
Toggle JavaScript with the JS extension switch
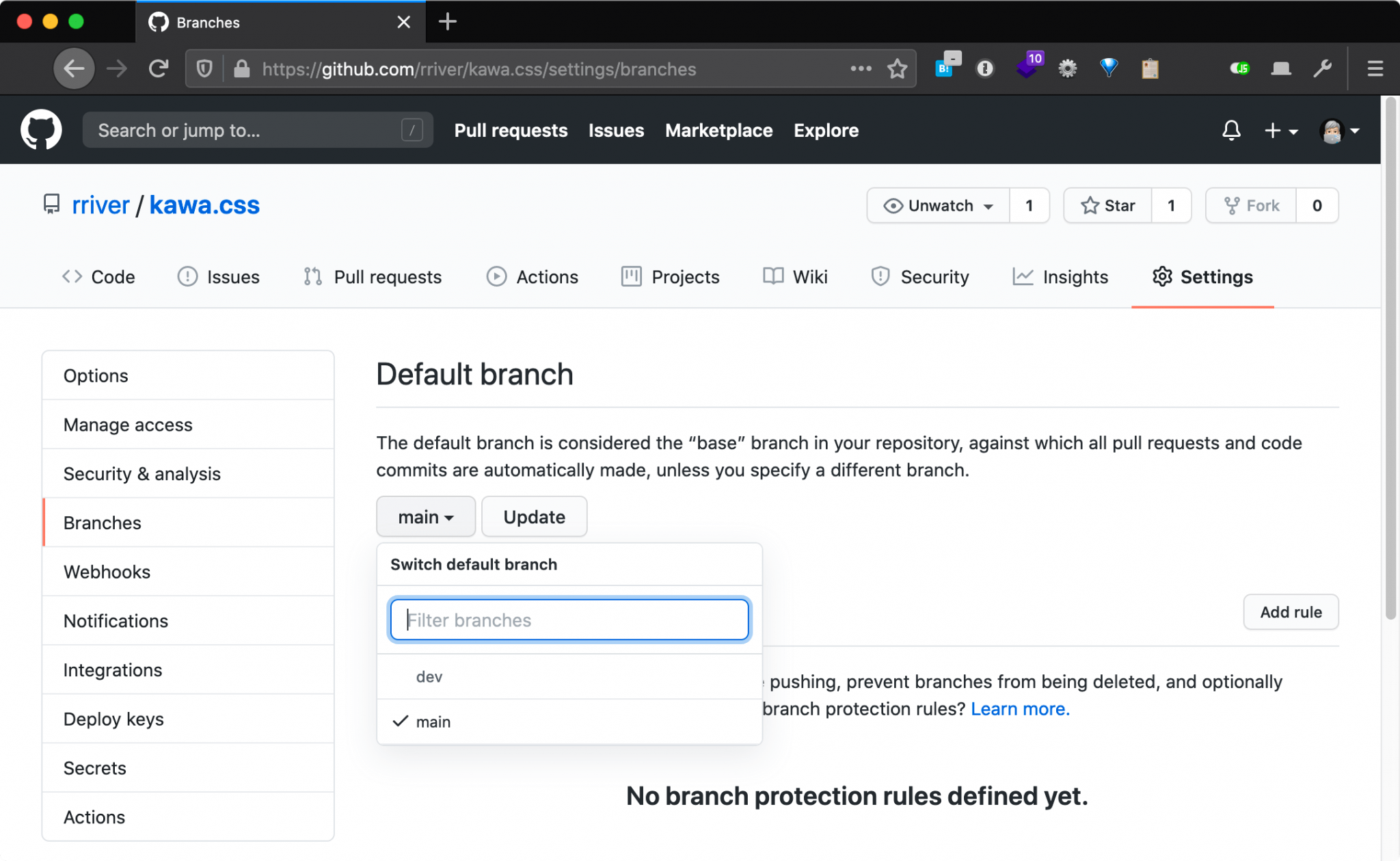point(1239,68)
